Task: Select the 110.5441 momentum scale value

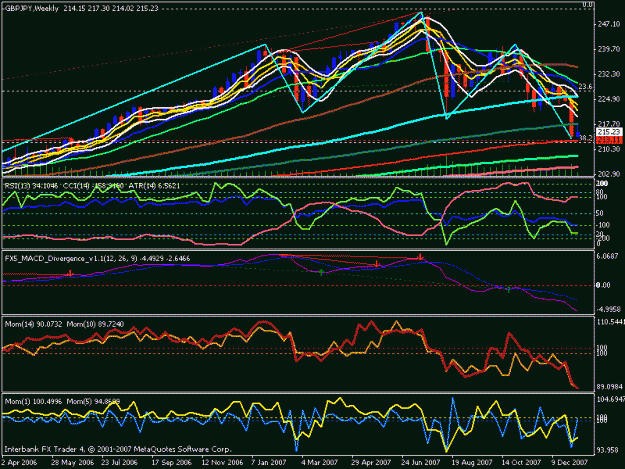Action: [610, 322]
